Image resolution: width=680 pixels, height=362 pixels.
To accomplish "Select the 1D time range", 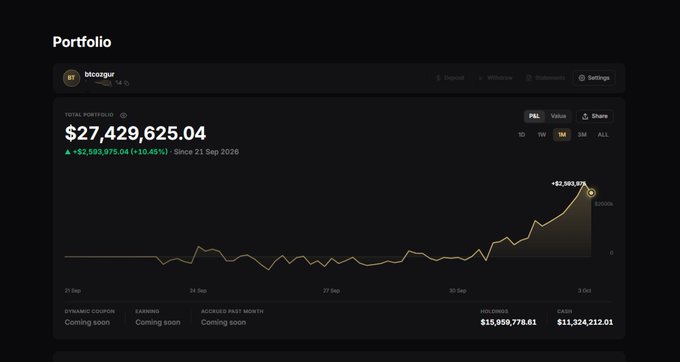I will pyautogui.click(x=522, y=135).
